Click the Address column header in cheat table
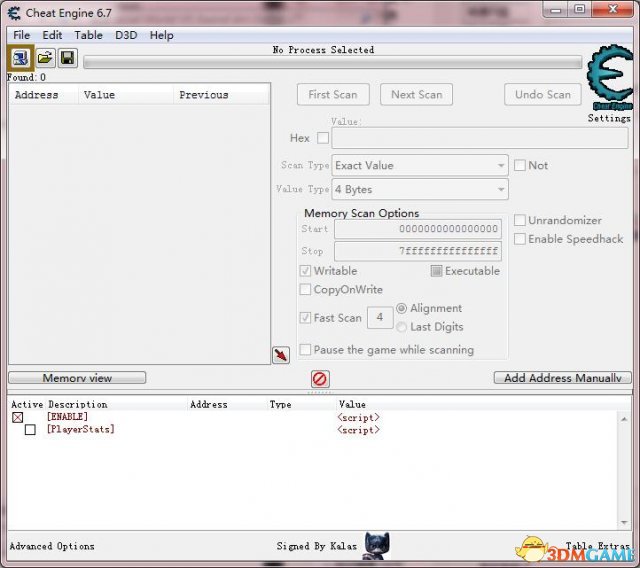Screen dimensions: 640x568 [209, 404]
